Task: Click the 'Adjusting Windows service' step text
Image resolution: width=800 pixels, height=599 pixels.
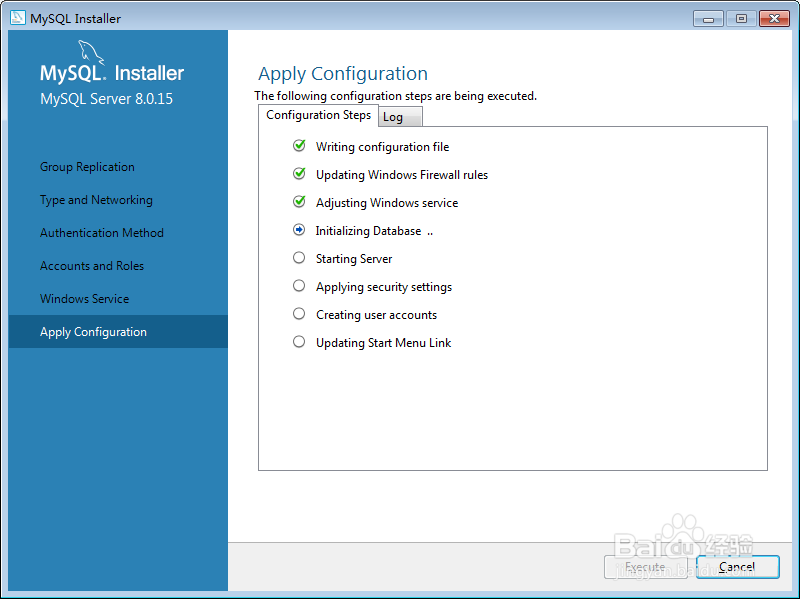Action: (387, 203)
